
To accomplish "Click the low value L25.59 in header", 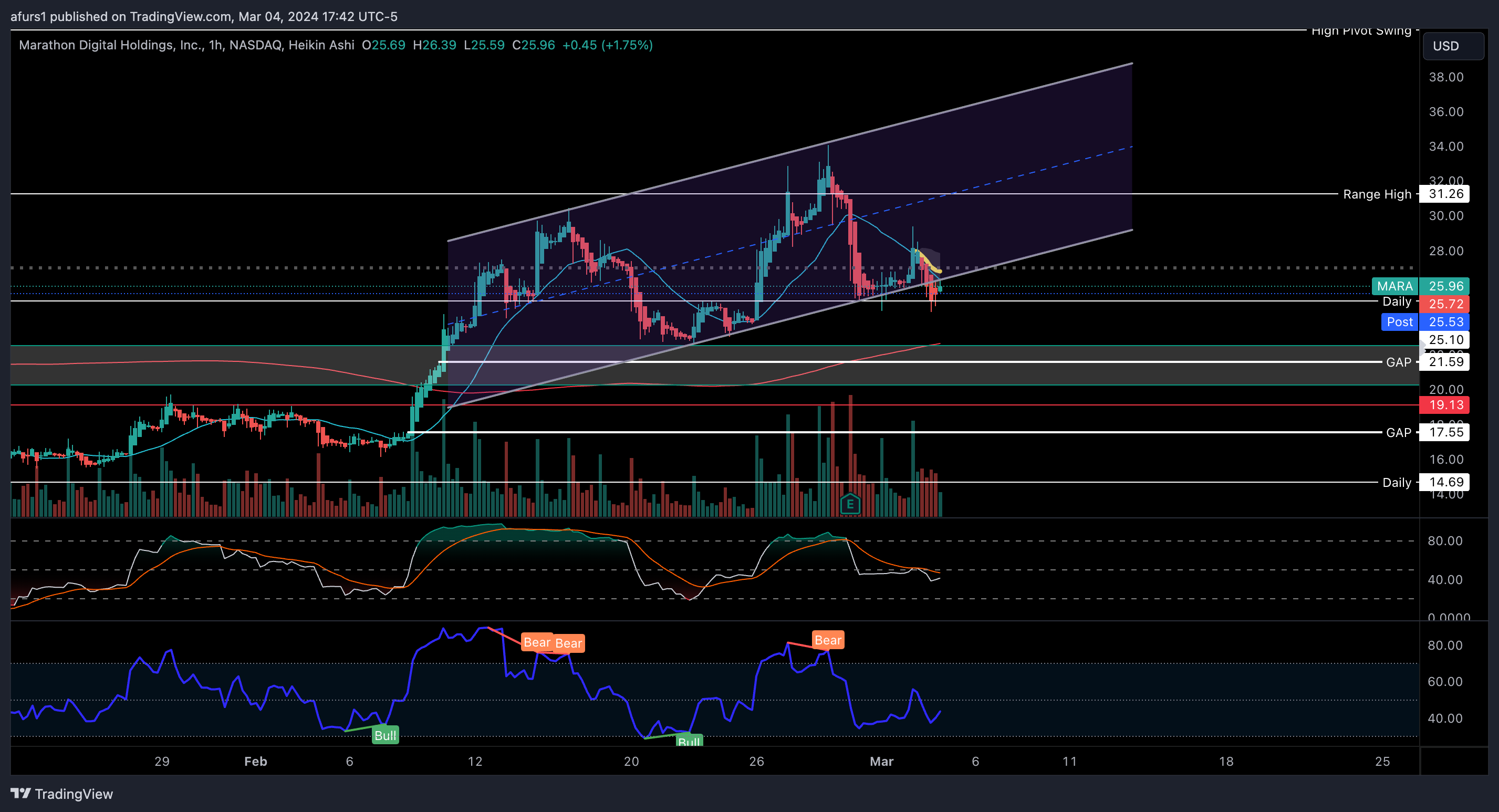I will point(484,45).
